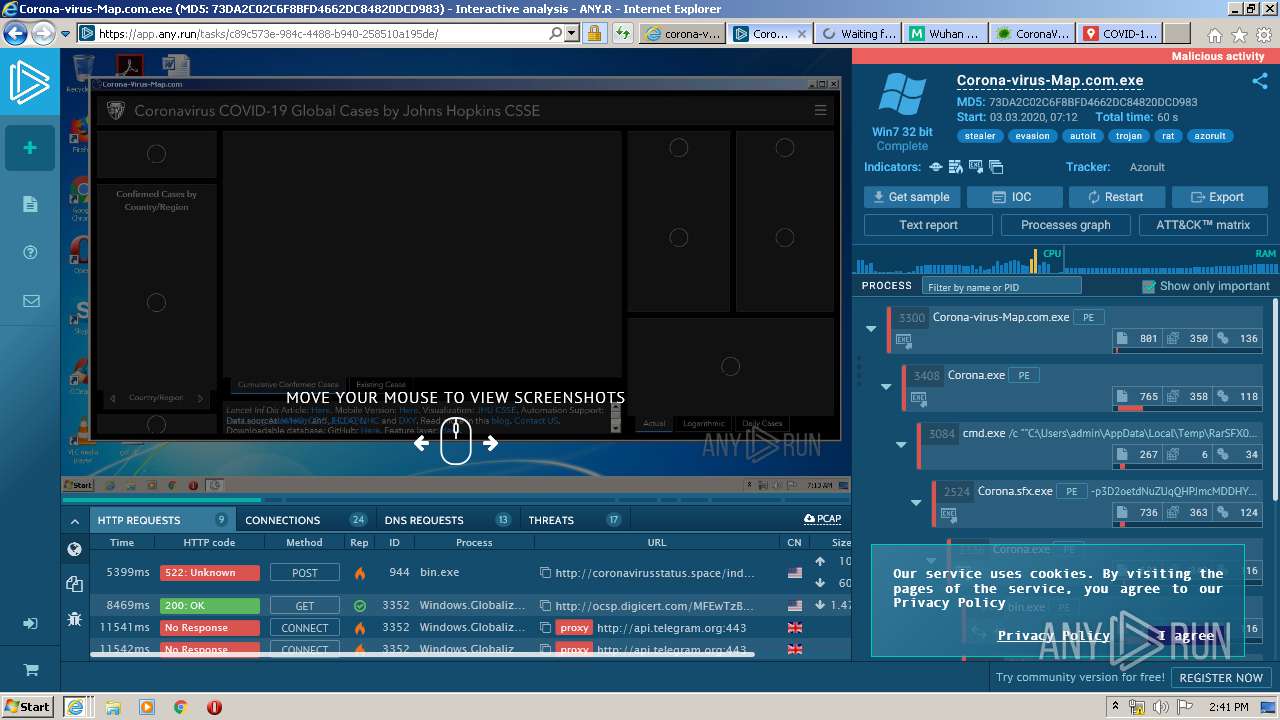Click the red taskbar icon next to Chrome
Image resolution: width=1280 pixels, height=720 pixels.
(214, 707)
